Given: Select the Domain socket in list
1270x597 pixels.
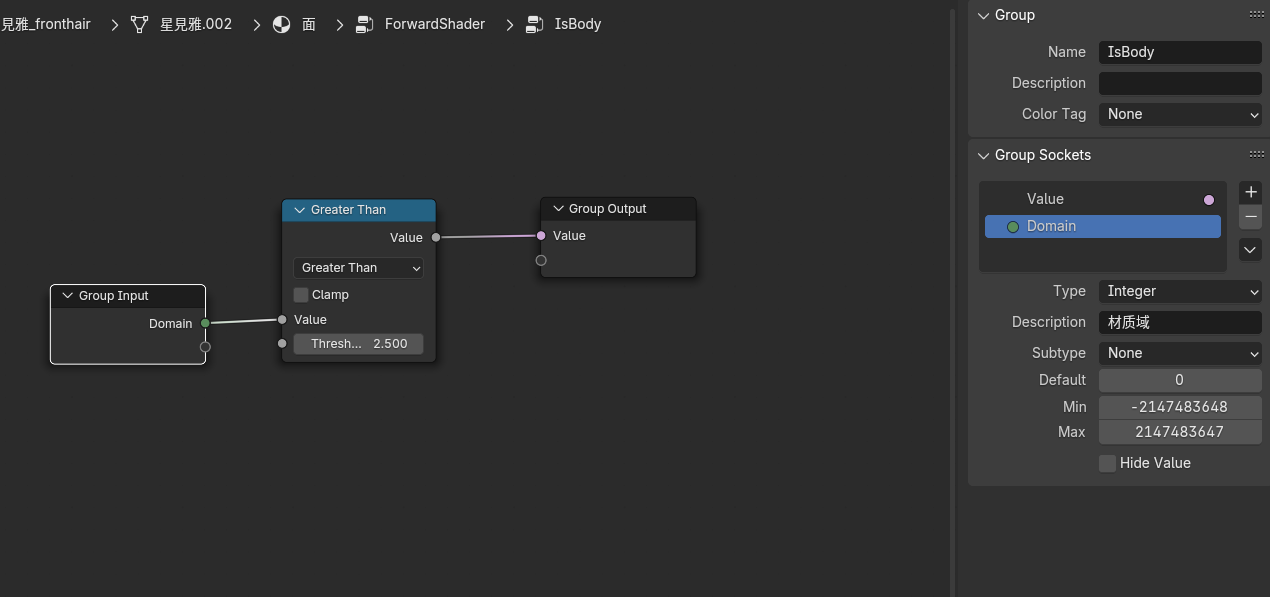Looking at the screenshot, I should tap(1102, 227).
